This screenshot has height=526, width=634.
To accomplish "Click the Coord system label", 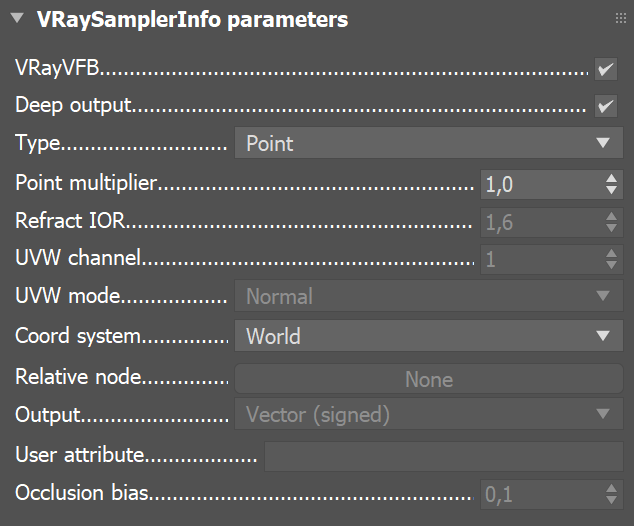I will tap(78, 336).
